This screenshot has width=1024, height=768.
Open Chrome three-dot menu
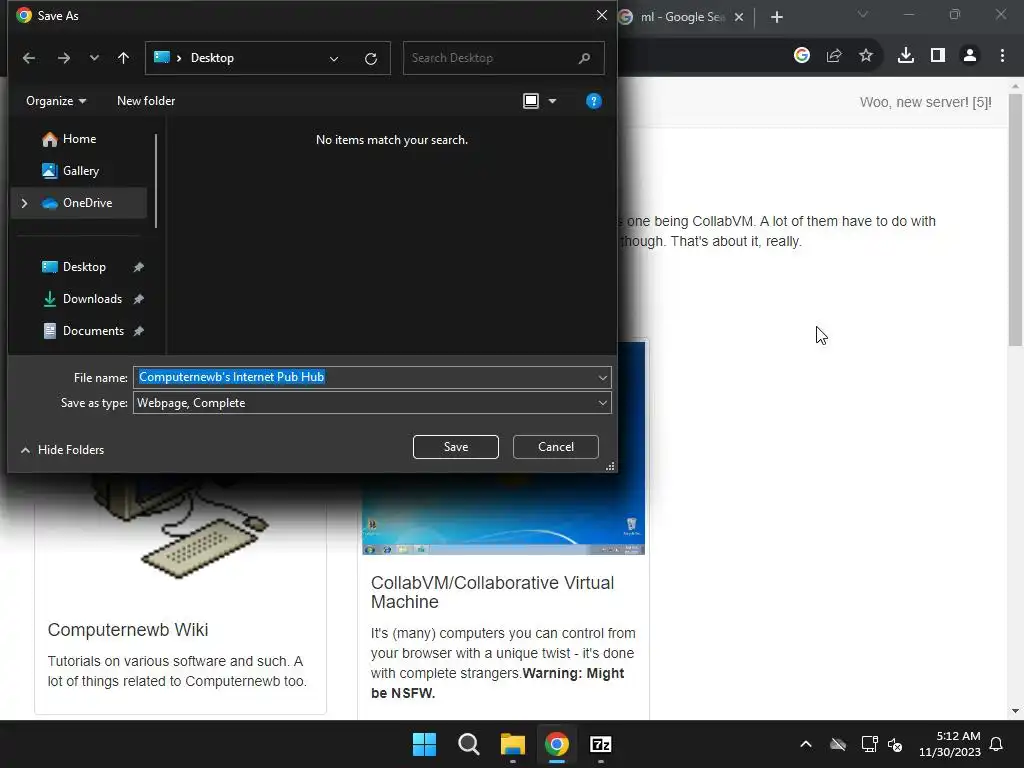click(x=1002, y=56)
